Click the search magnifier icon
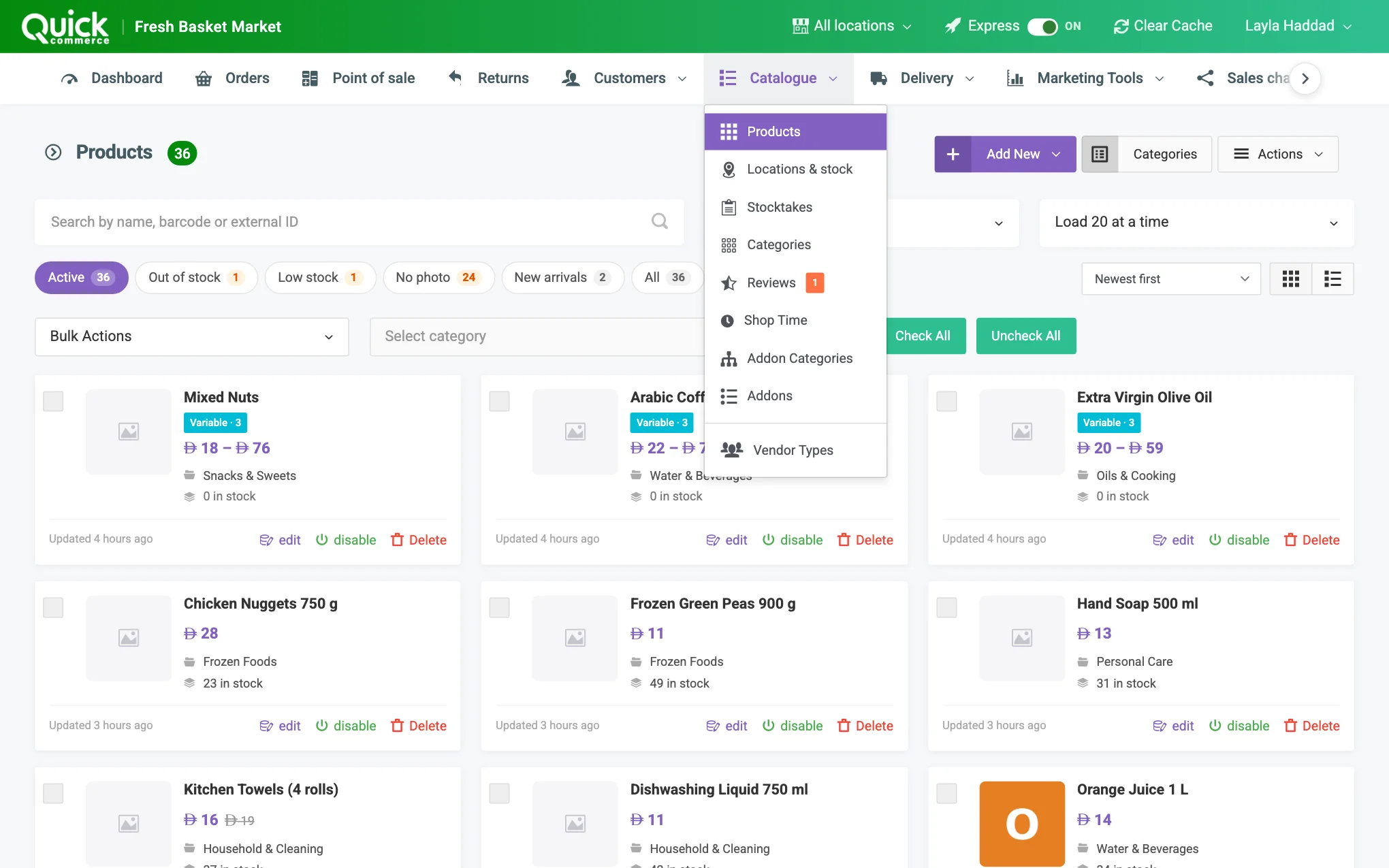Screen dimensions: 1389x868 tap(659, 221)
